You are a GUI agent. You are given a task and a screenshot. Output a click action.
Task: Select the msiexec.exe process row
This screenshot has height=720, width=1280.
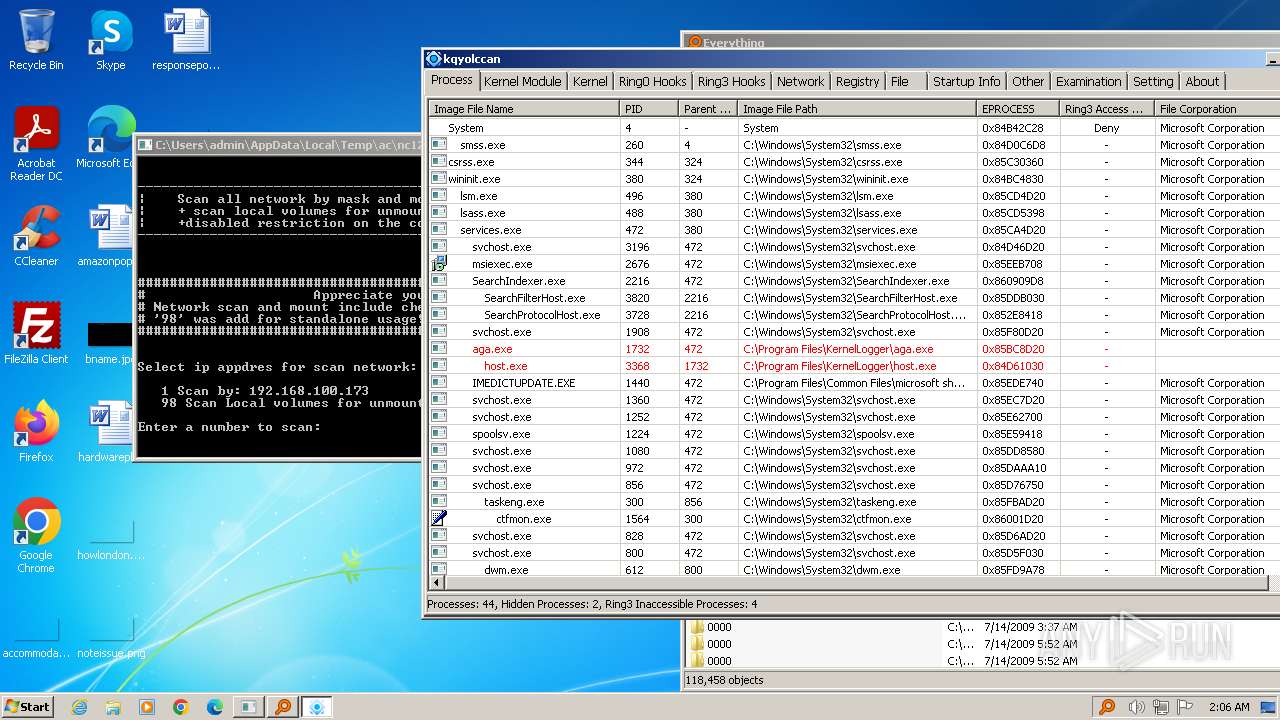853,264
